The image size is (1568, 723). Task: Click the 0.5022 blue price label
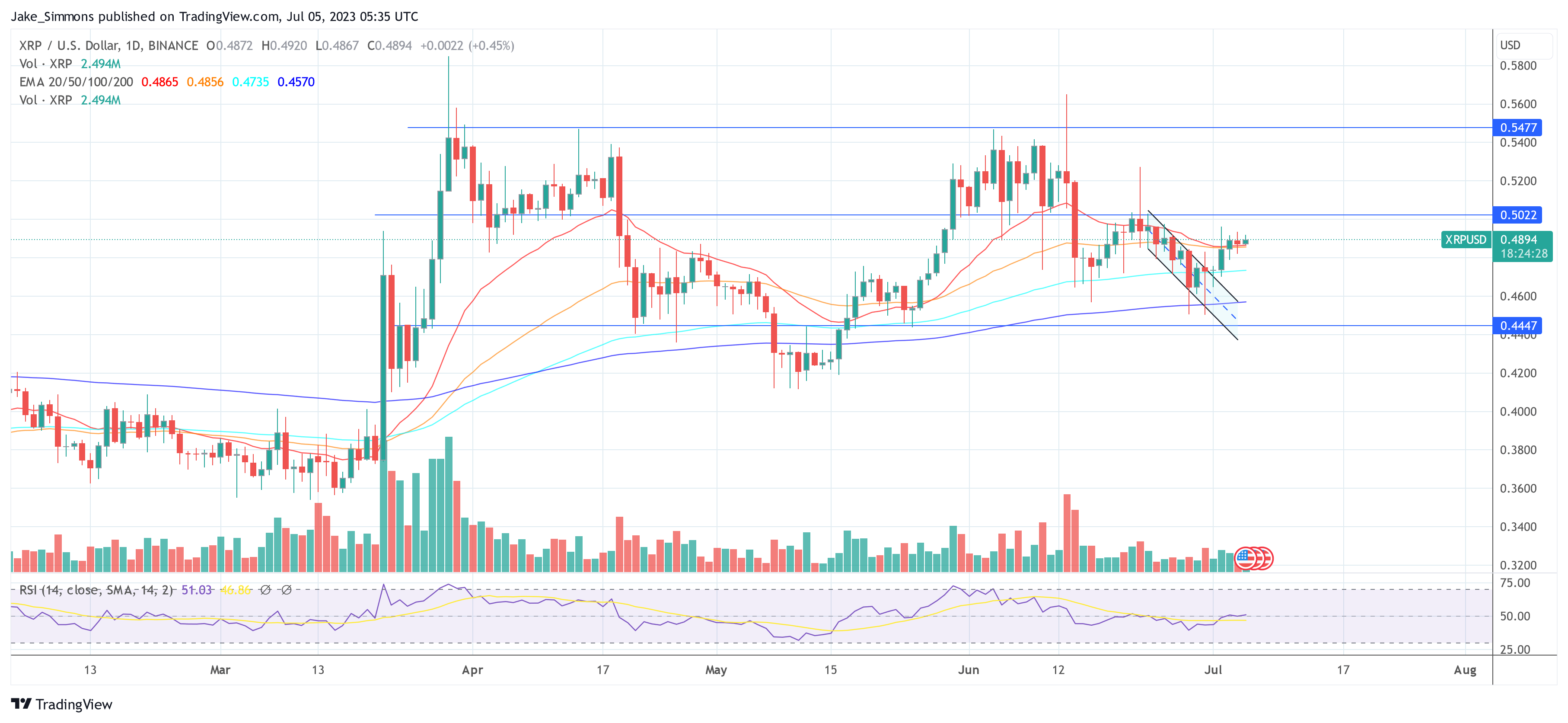(x=1517, y=215)
